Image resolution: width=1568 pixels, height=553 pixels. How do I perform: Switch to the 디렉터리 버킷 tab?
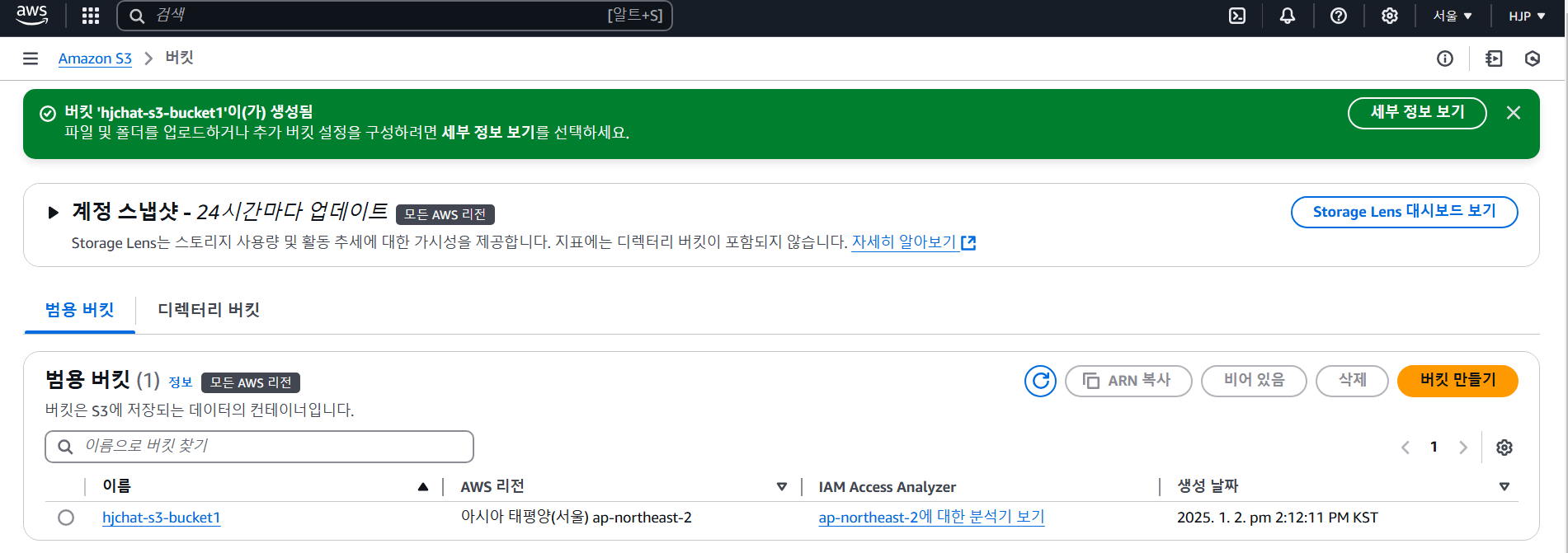(209, 310)
